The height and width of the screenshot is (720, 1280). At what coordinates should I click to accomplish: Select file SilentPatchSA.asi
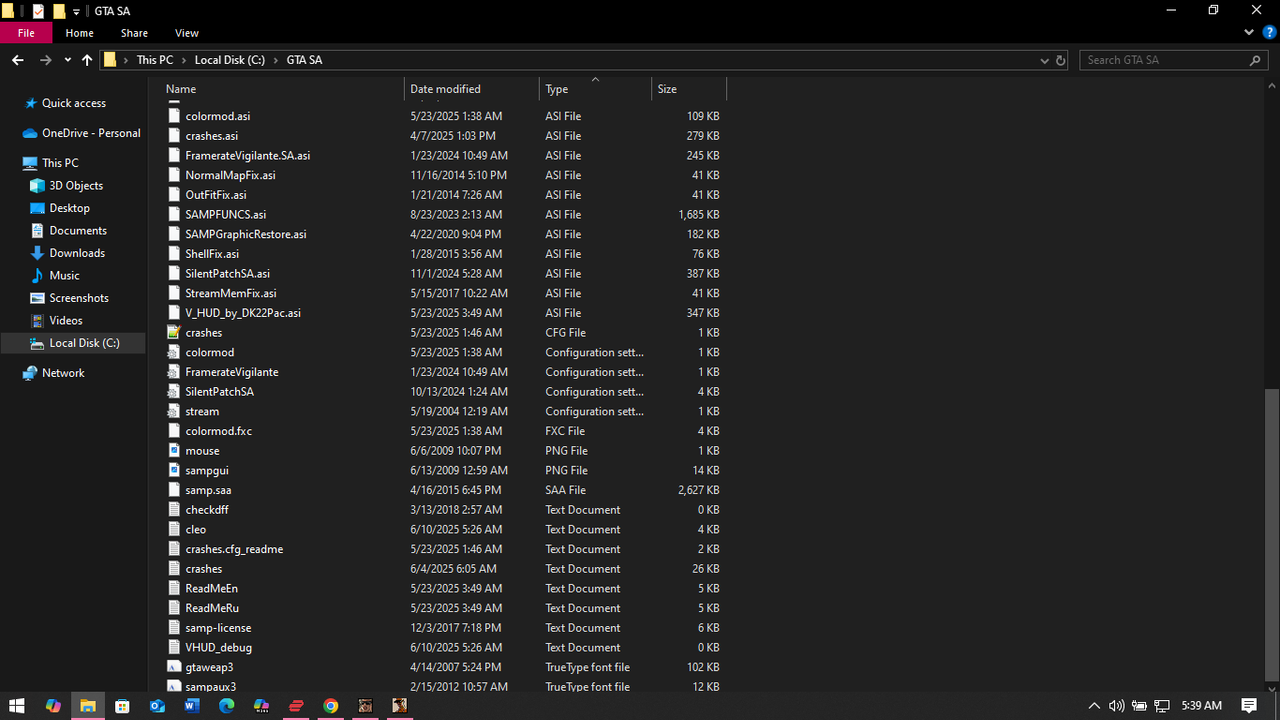point(228,274)
